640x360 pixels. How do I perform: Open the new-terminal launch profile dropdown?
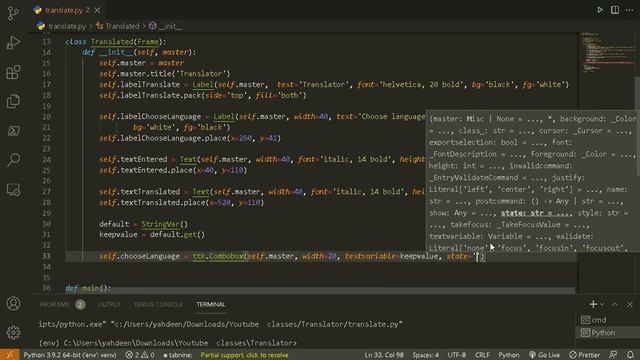602,304
